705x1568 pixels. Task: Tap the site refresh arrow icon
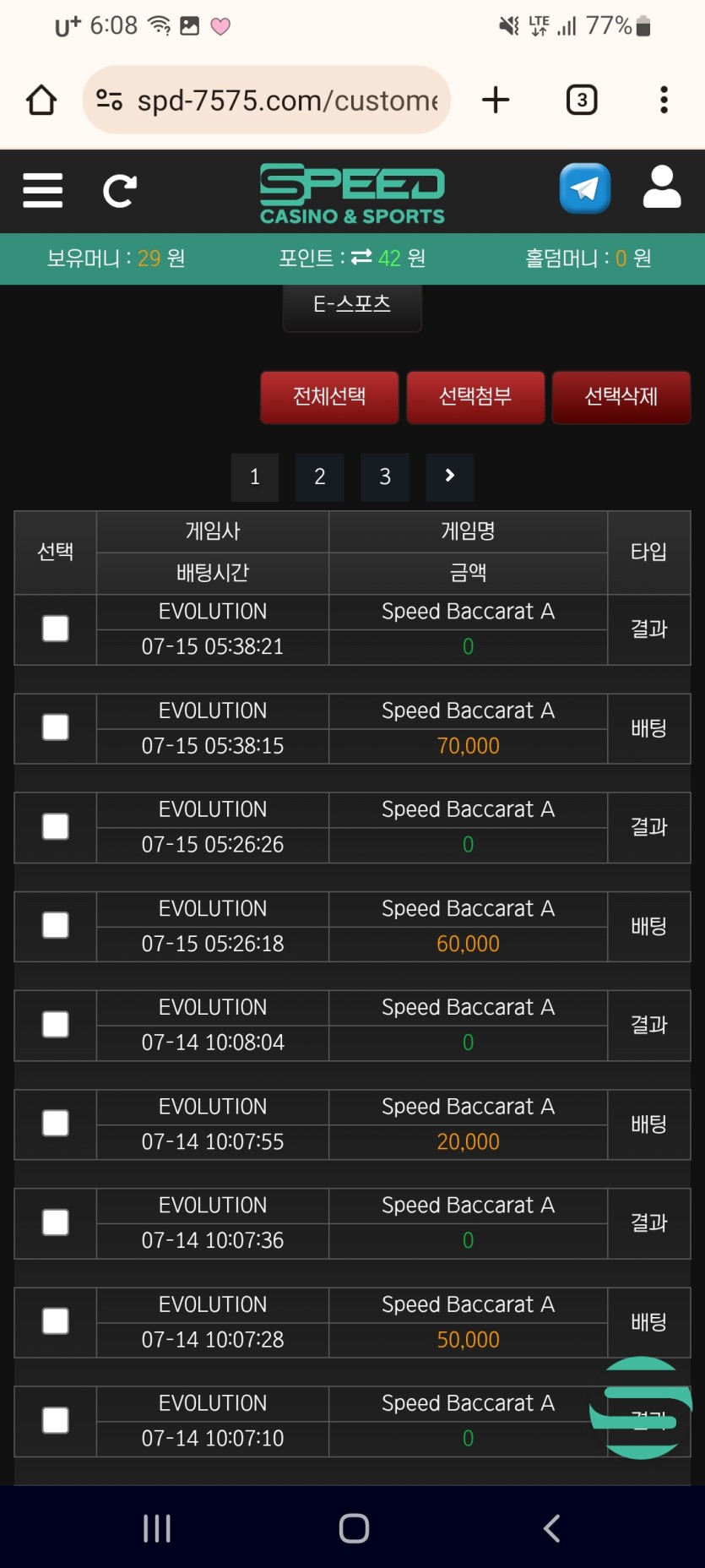coord(119,191)
